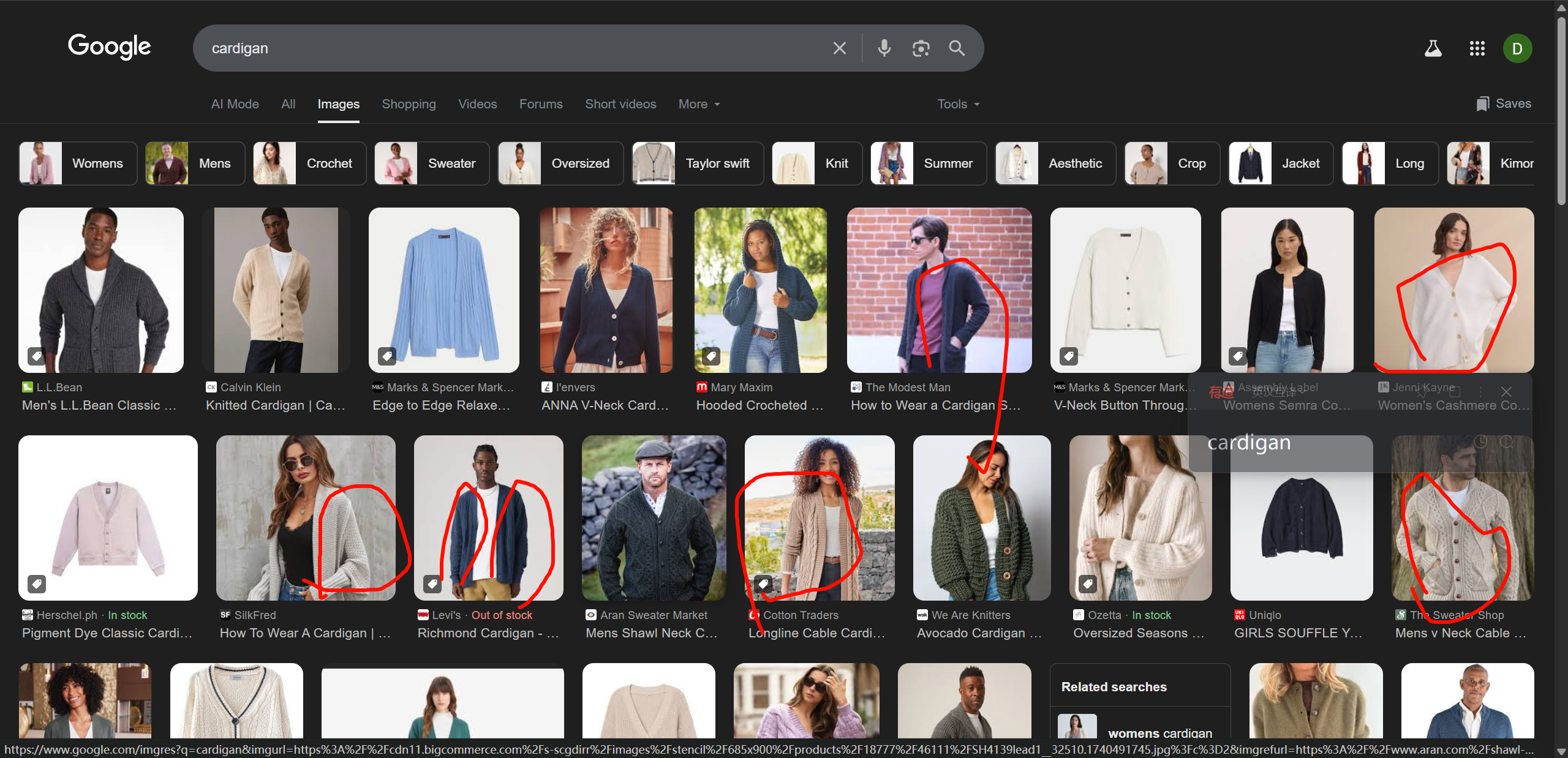The image size is (1568, 758).
Task: Open the account avatar labeled D
Action: tap(1517, 48)
